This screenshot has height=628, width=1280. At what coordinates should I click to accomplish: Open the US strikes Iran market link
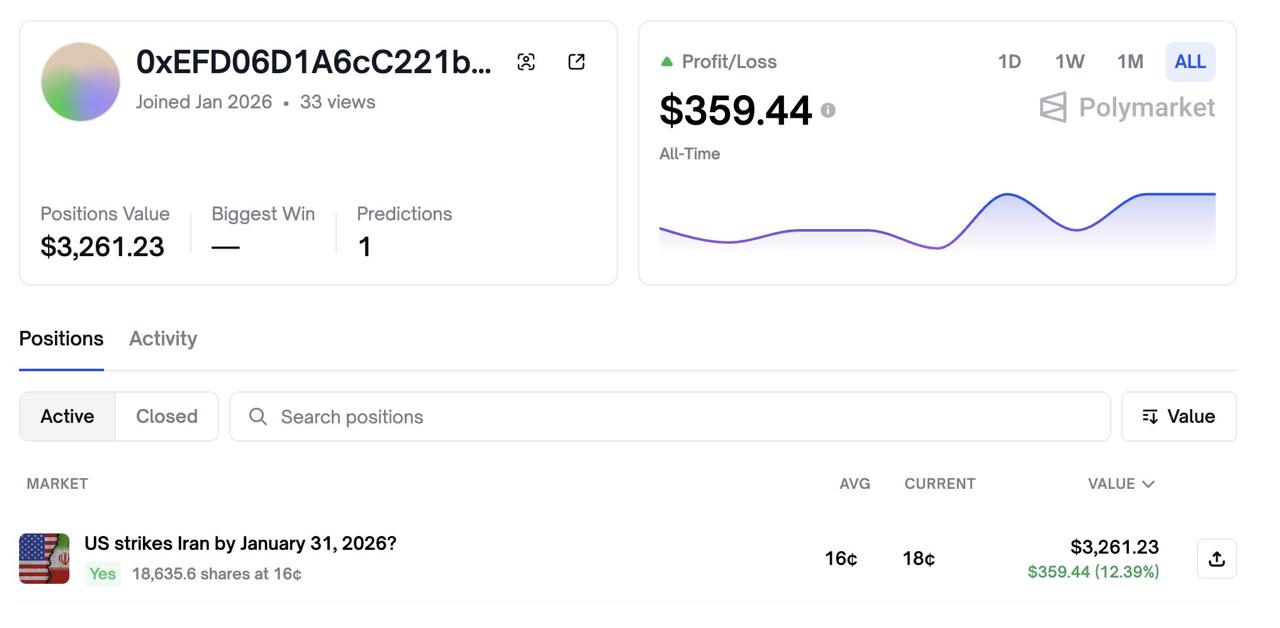click(240, 544)
